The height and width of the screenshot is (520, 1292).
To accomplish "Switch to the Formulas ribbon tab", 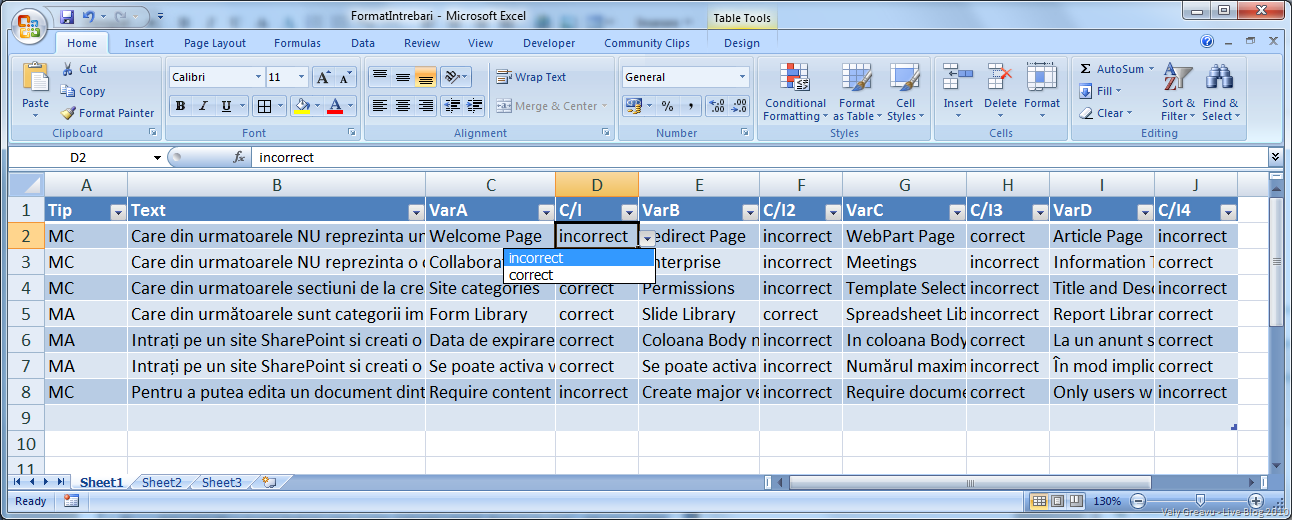I will point(297,43).
